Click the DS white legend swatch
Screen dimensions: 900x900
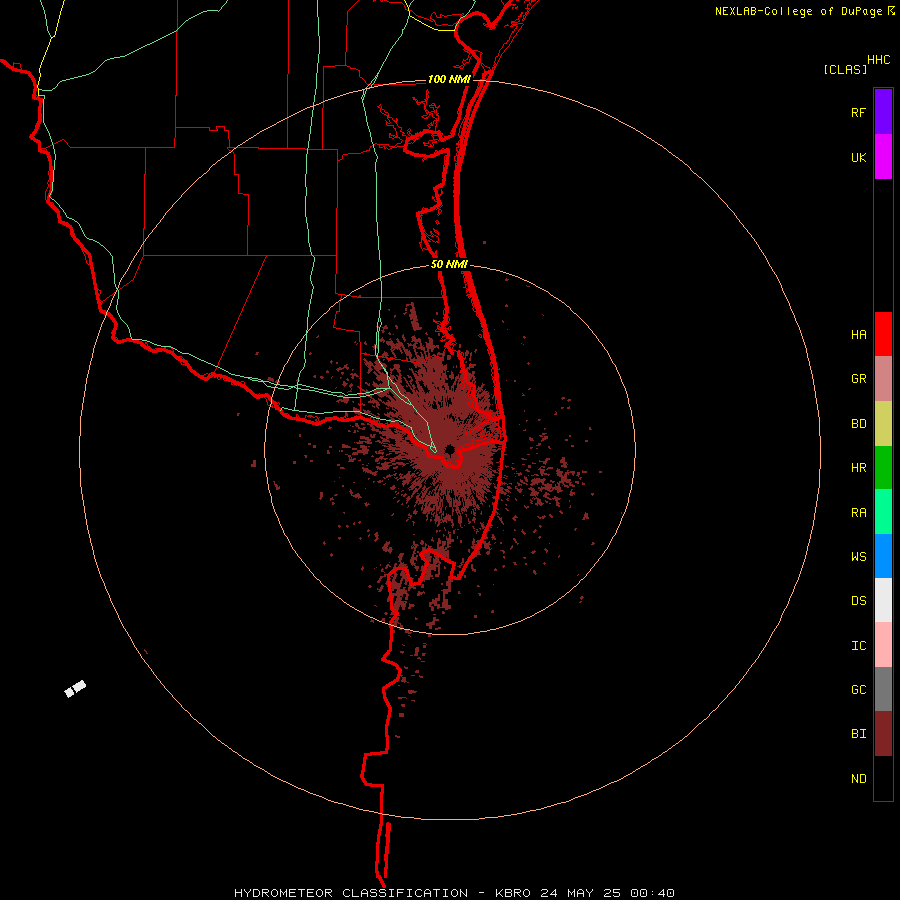pos(883,600)
